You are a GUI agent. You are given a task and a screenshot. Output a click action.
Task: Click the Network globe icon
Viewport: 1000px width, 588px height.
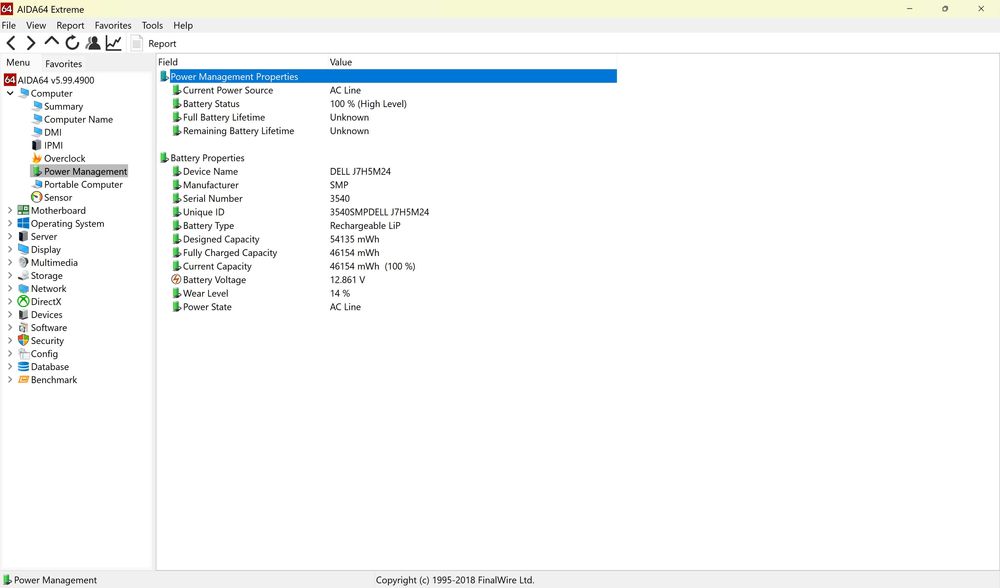tap(24, 288)
